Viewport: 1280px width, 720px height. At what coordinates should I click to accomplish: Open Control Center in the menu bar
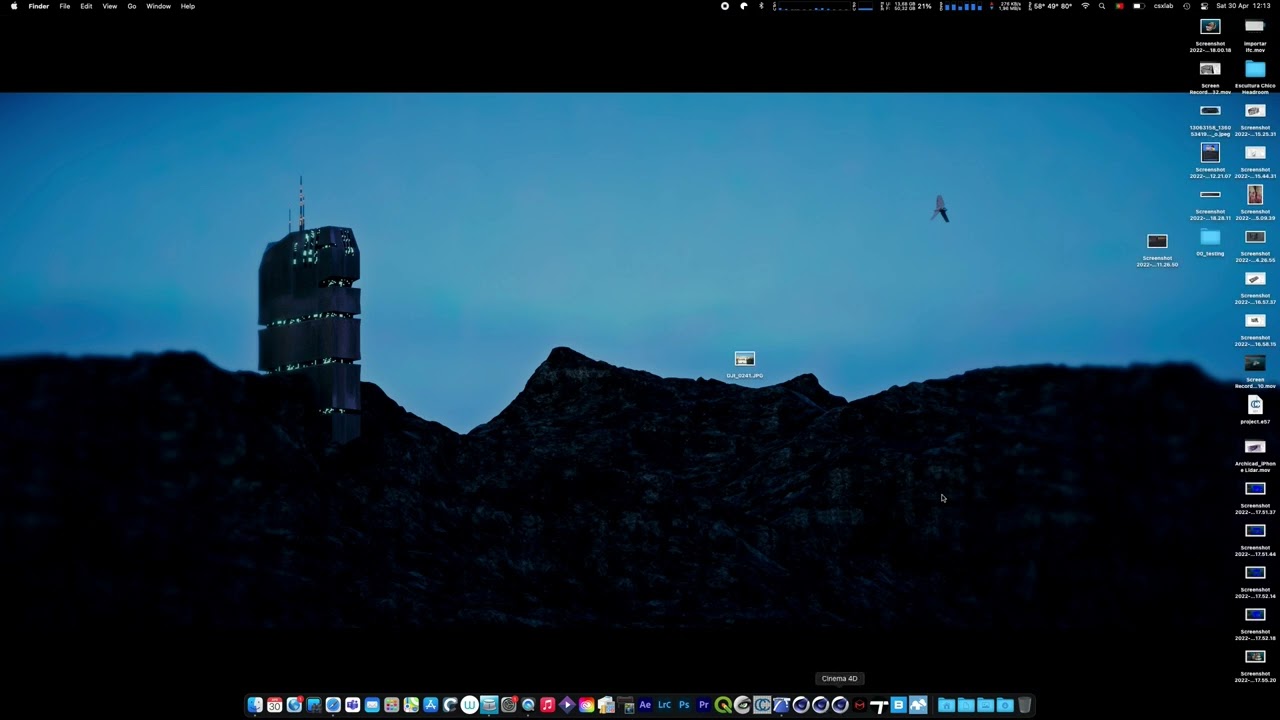[1204, 6]
